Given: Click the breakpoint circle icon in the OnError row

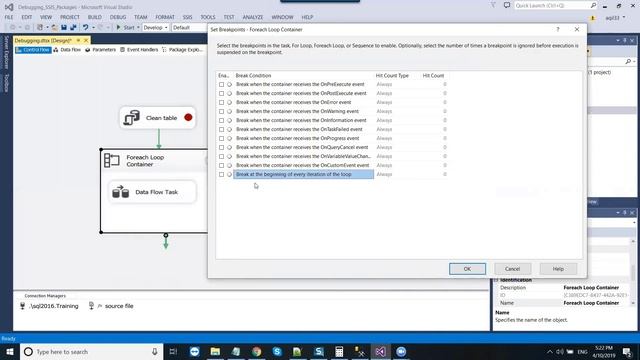Looking at the screenshot, I should pos(229,102).
